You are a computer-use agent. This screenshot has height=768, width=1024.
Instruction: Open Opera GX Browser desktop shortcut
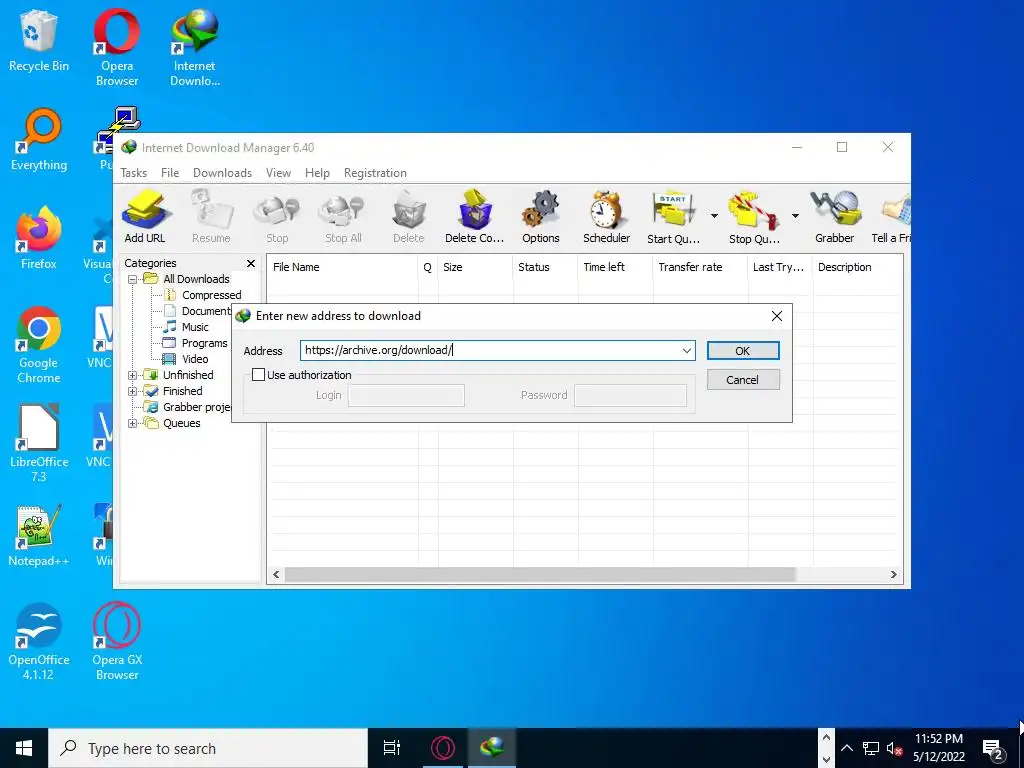click(117, 642)
